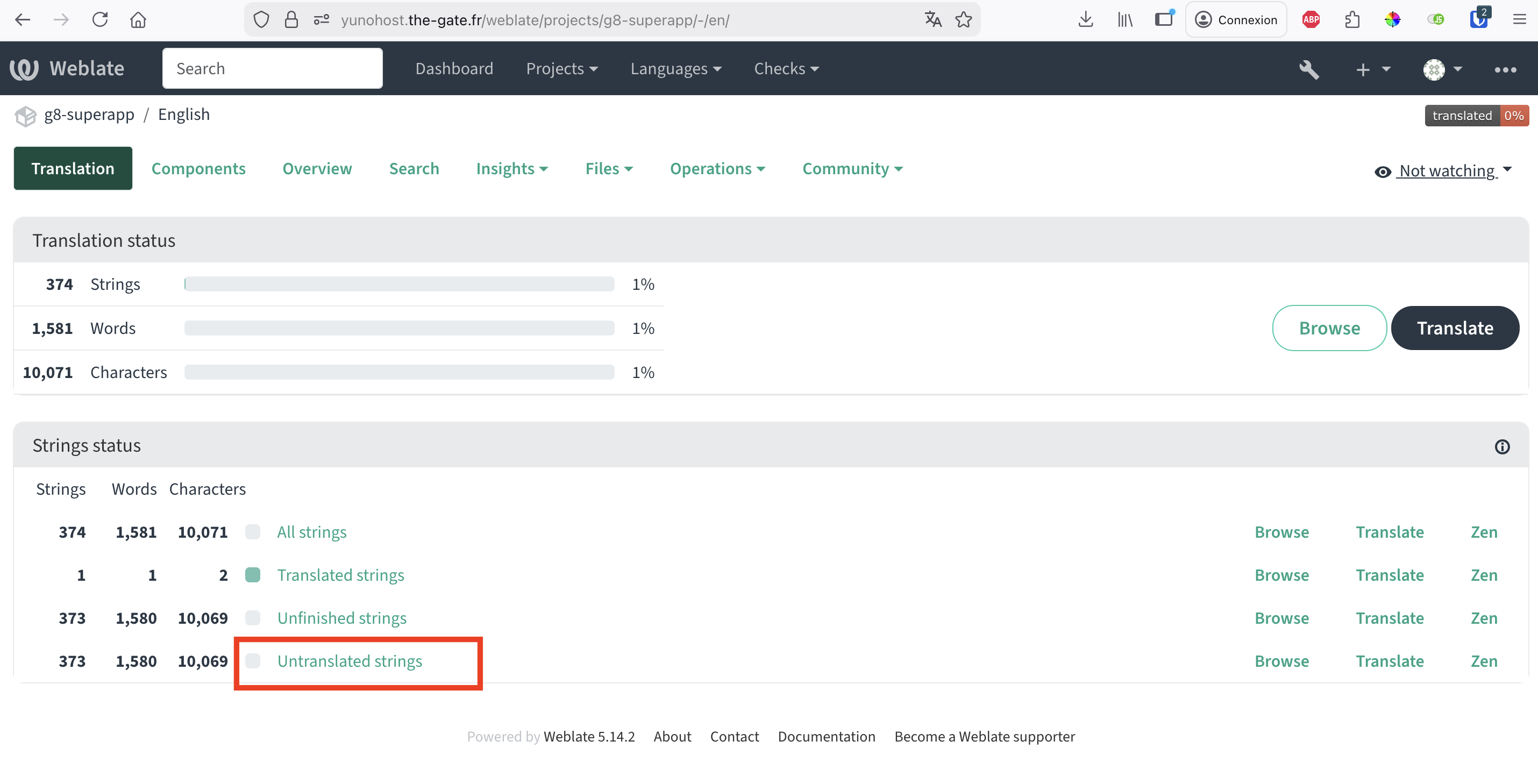Click the browser translate page icon

coord(932,20)
